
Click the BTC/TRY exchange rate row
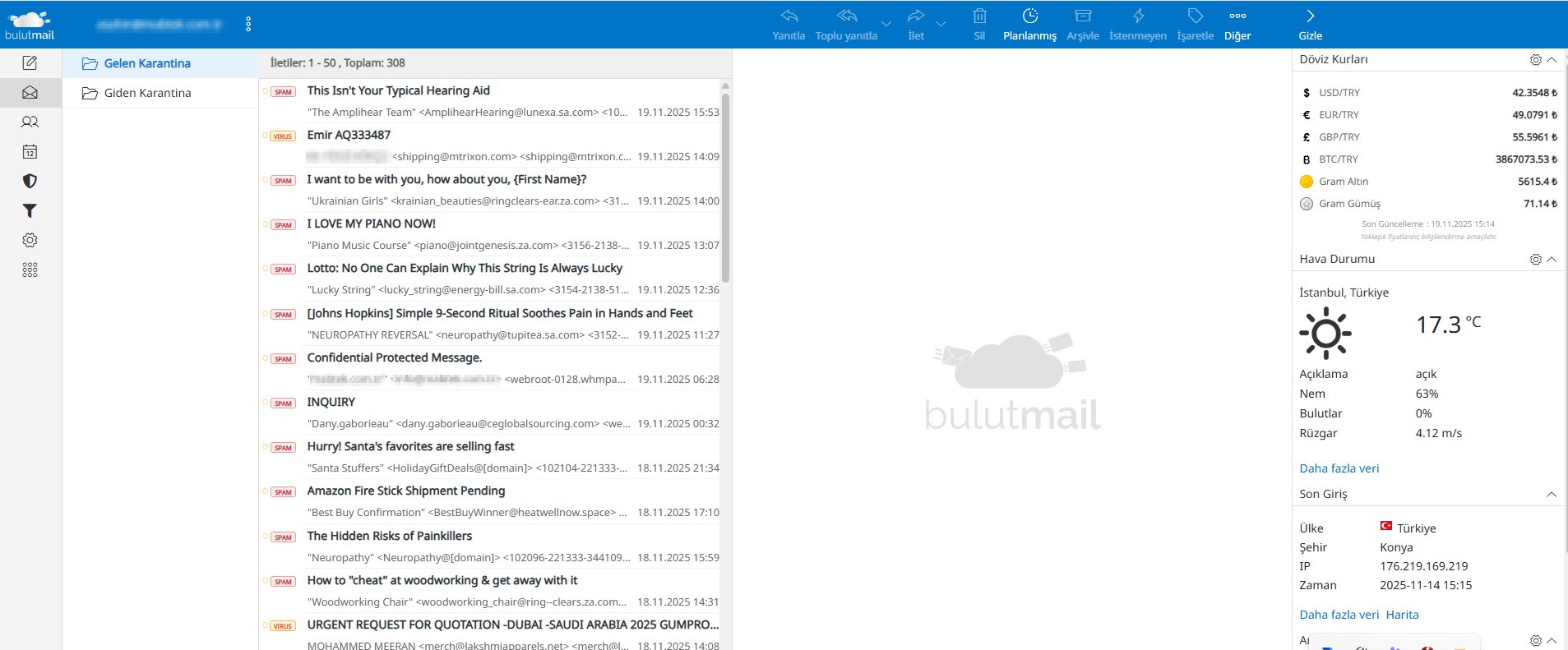click(1427, 159)
